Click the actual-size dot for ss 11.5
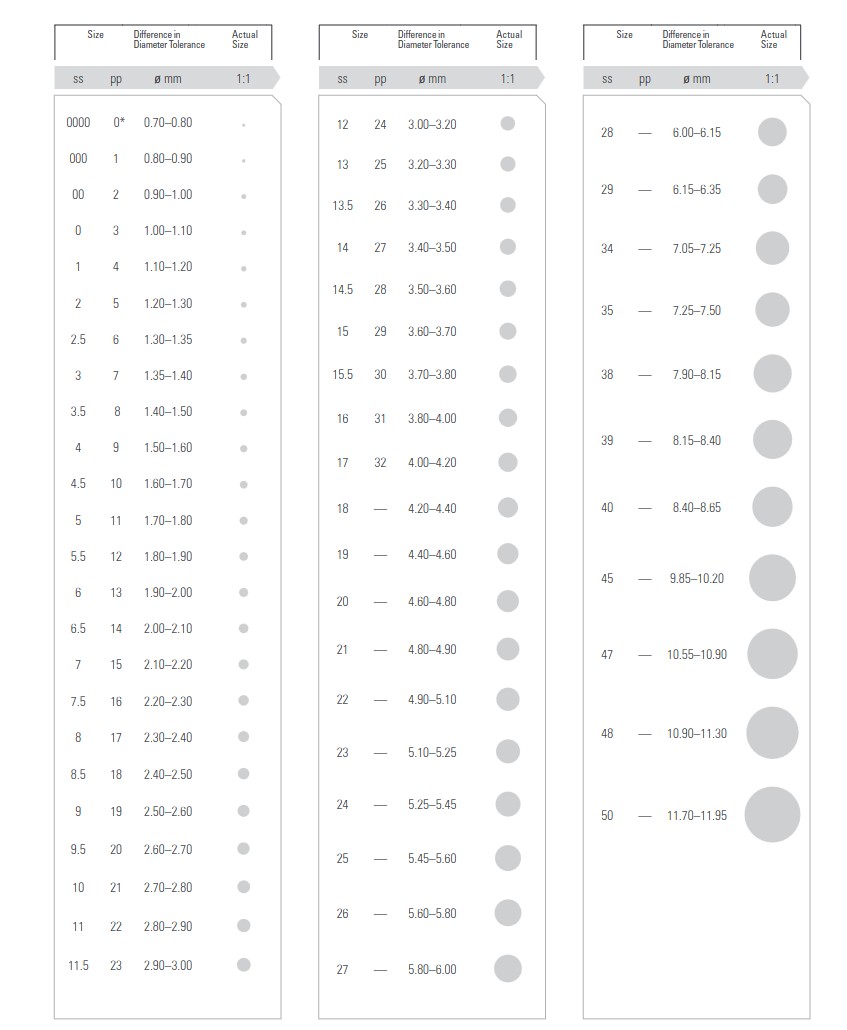 click(x=243, y=965)
